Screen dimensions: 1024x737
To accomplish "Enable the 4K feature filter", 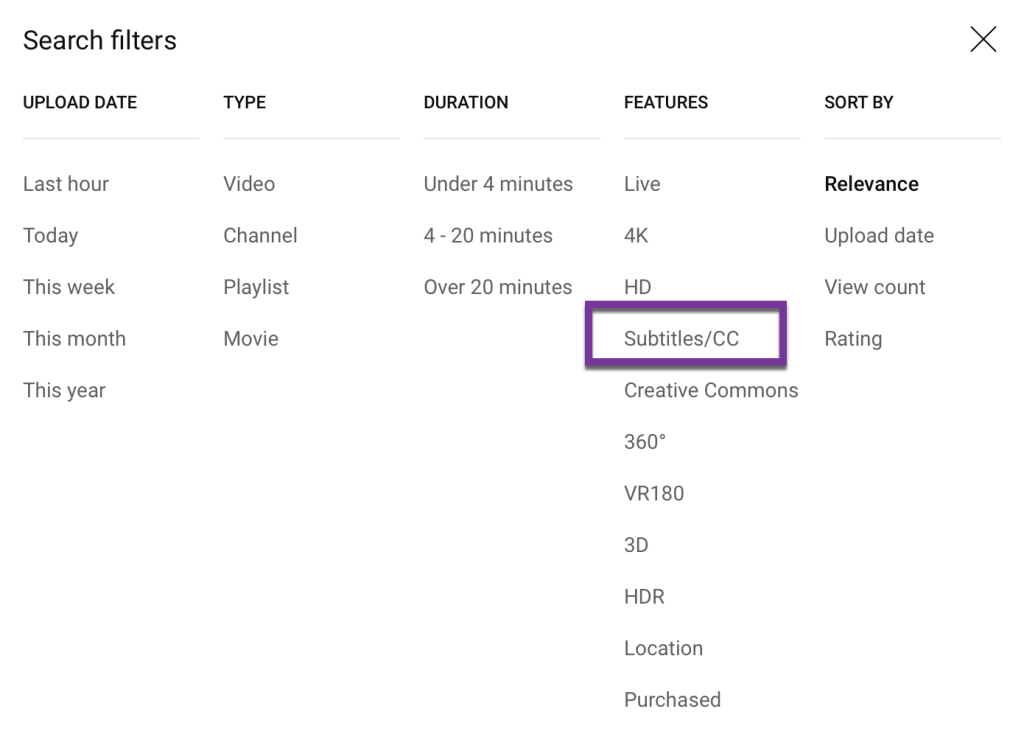I will point(636,236).
